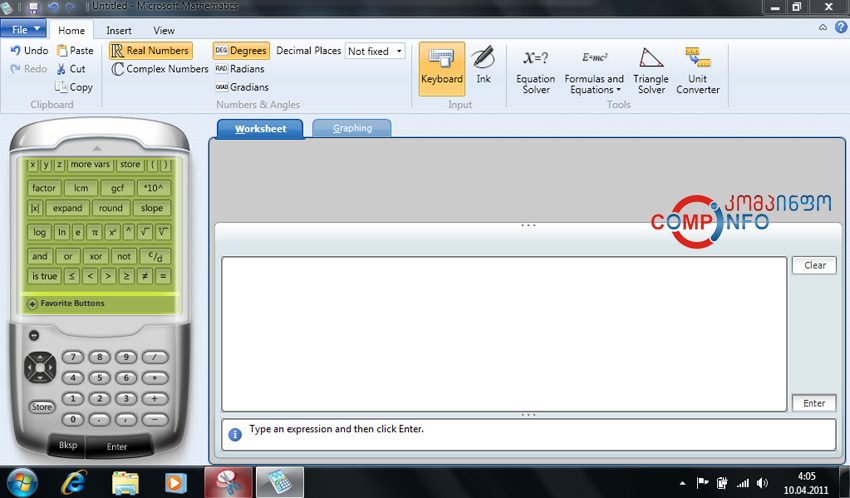Click the number 7 key

pos(73,357)
